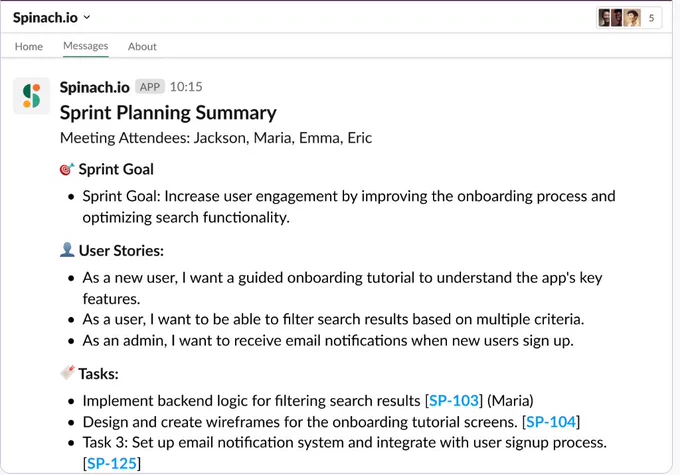Image resolution: width=680 pixels, height=475 pixels.
Task: Click the Spinach.io channel title in the header
Action: click(46, 17)
